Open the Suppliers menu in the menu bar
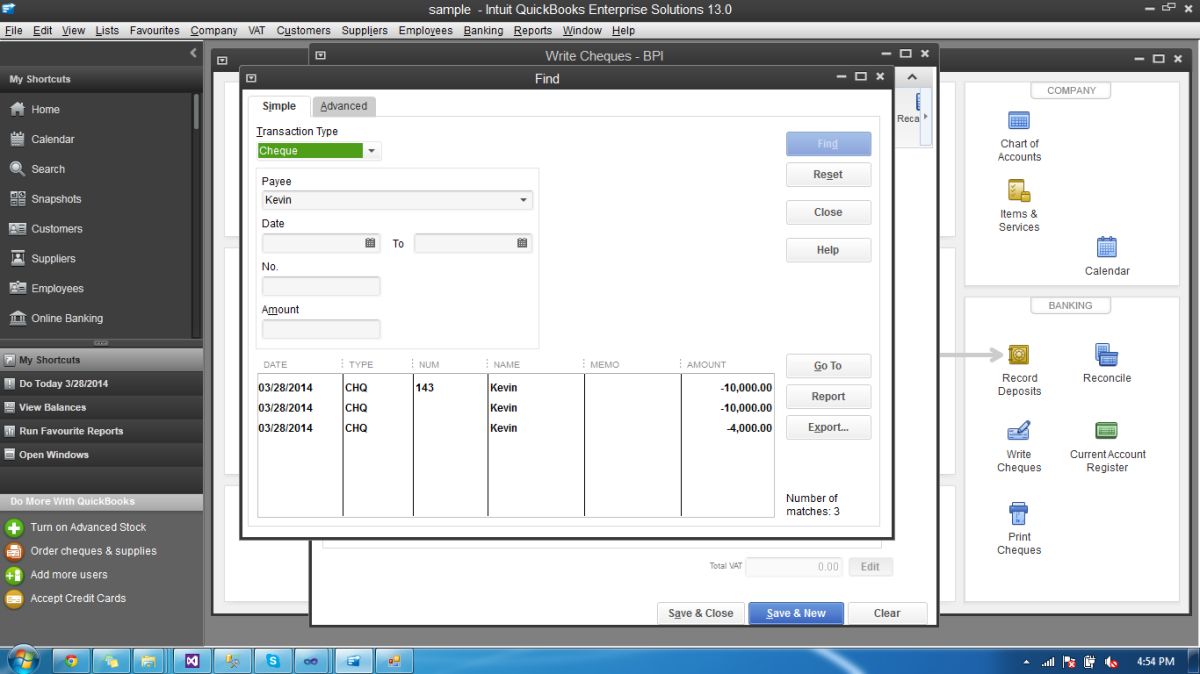Screen dimensions: 1200x674 364,31
